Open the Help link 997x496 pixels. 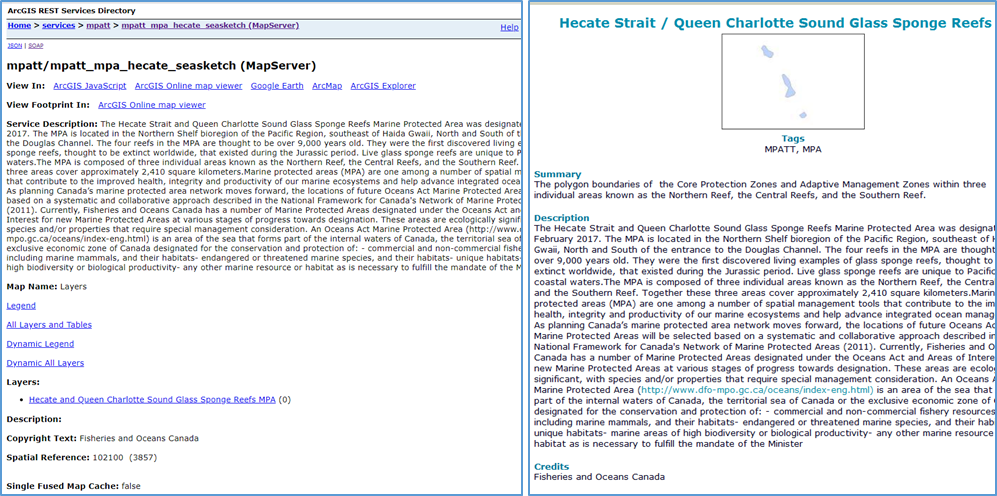coord(509,27)
